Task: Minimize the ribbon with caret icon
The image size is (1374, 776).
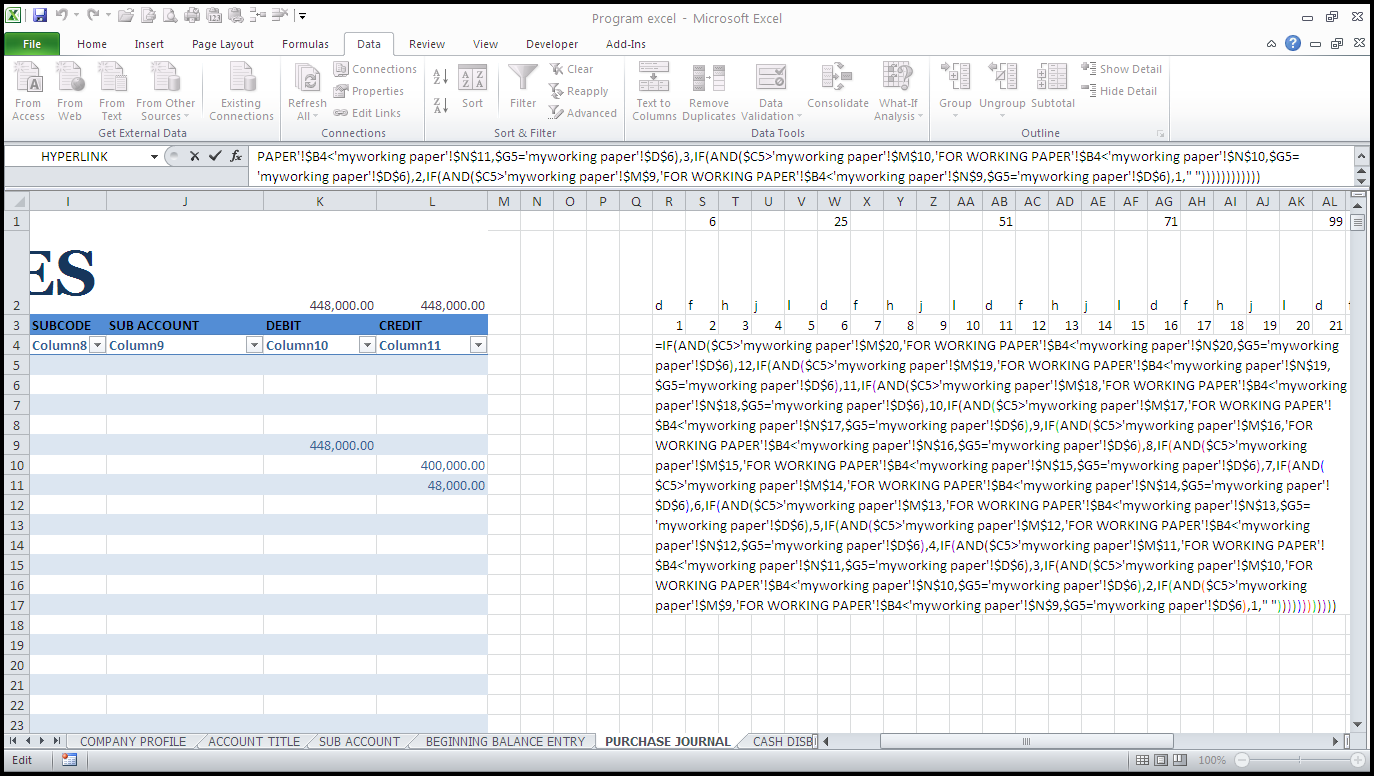Action: click(x=1270, y=44)
